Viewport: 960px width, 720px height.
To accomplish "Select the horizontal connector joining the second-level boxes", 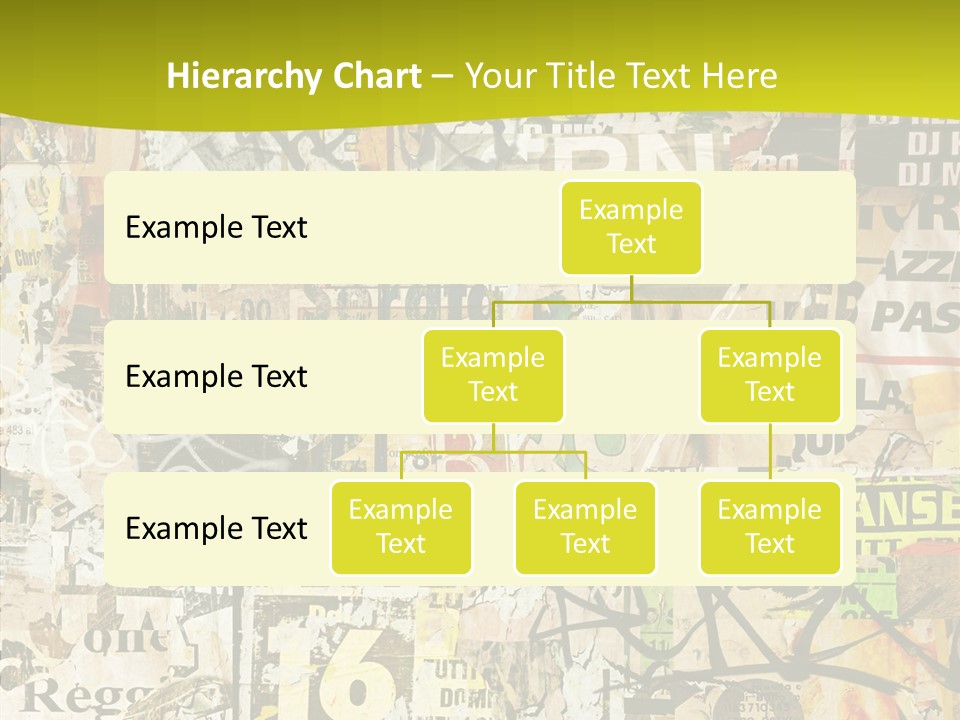I will coord(632,300).
